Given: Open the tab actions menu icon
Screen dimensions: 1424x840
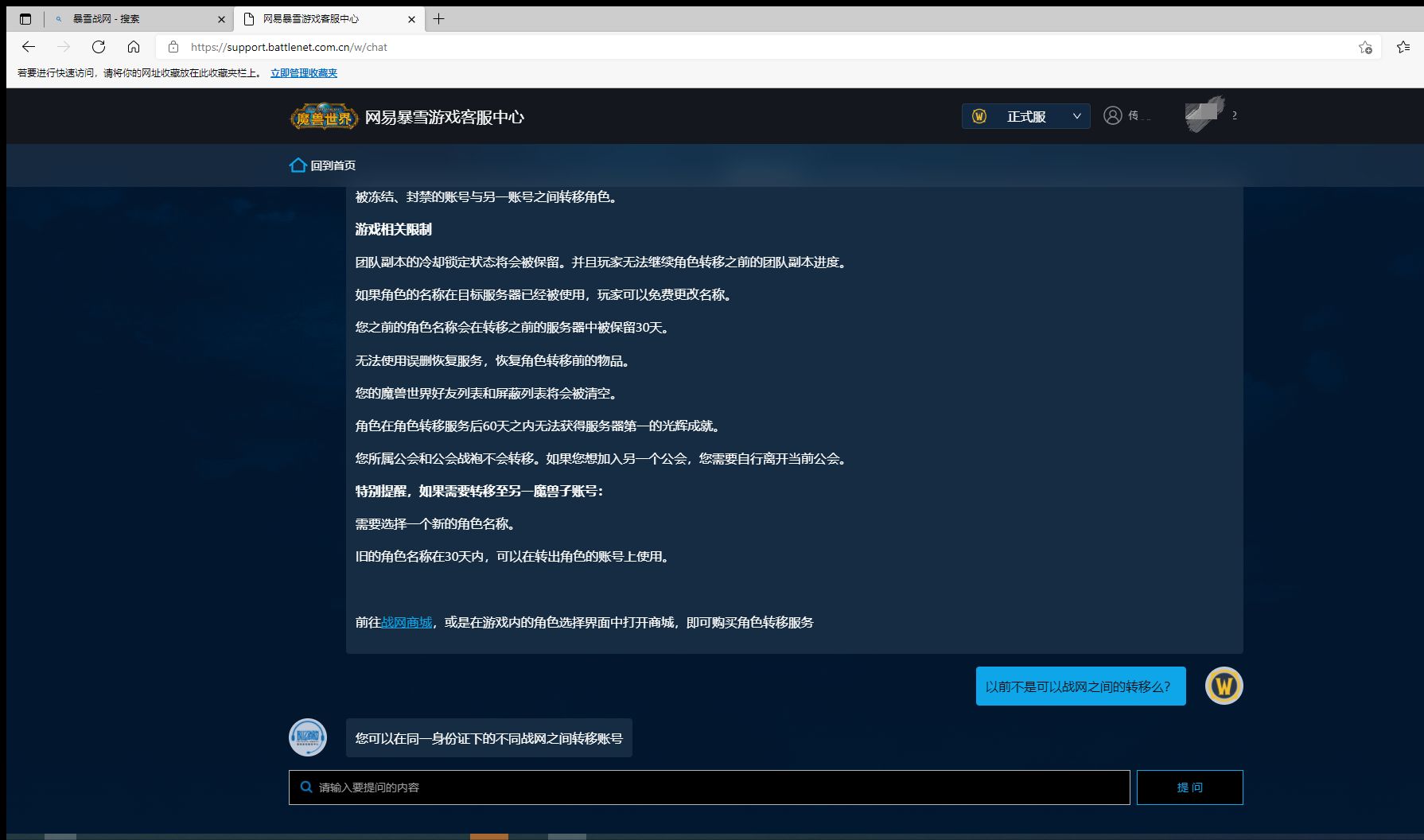Looking at the screenshot, I should [x=25, y=19].
